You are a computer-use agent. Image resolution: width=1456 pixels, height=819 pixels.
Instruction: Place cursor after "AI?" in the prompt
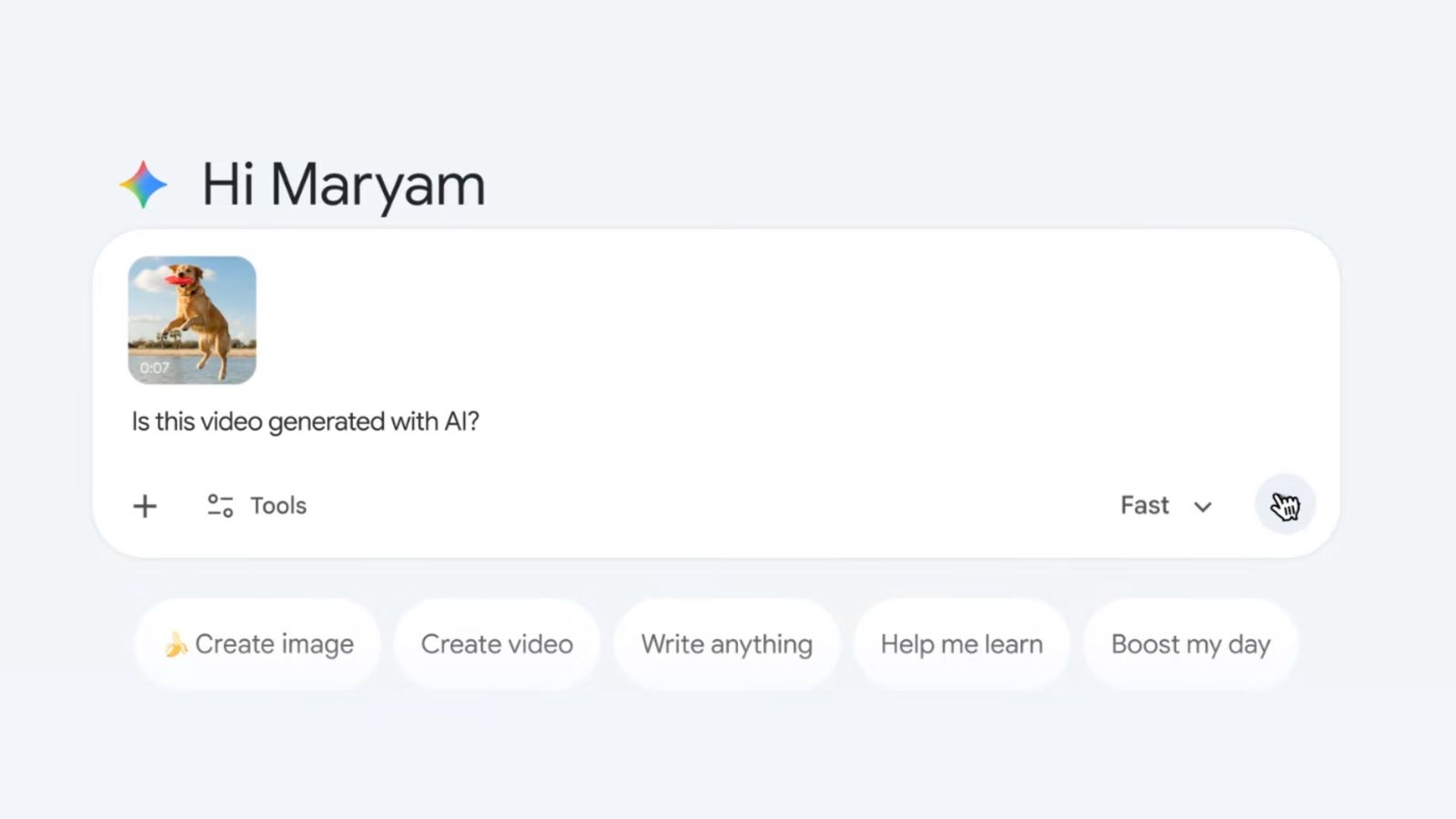click(480, 422)
